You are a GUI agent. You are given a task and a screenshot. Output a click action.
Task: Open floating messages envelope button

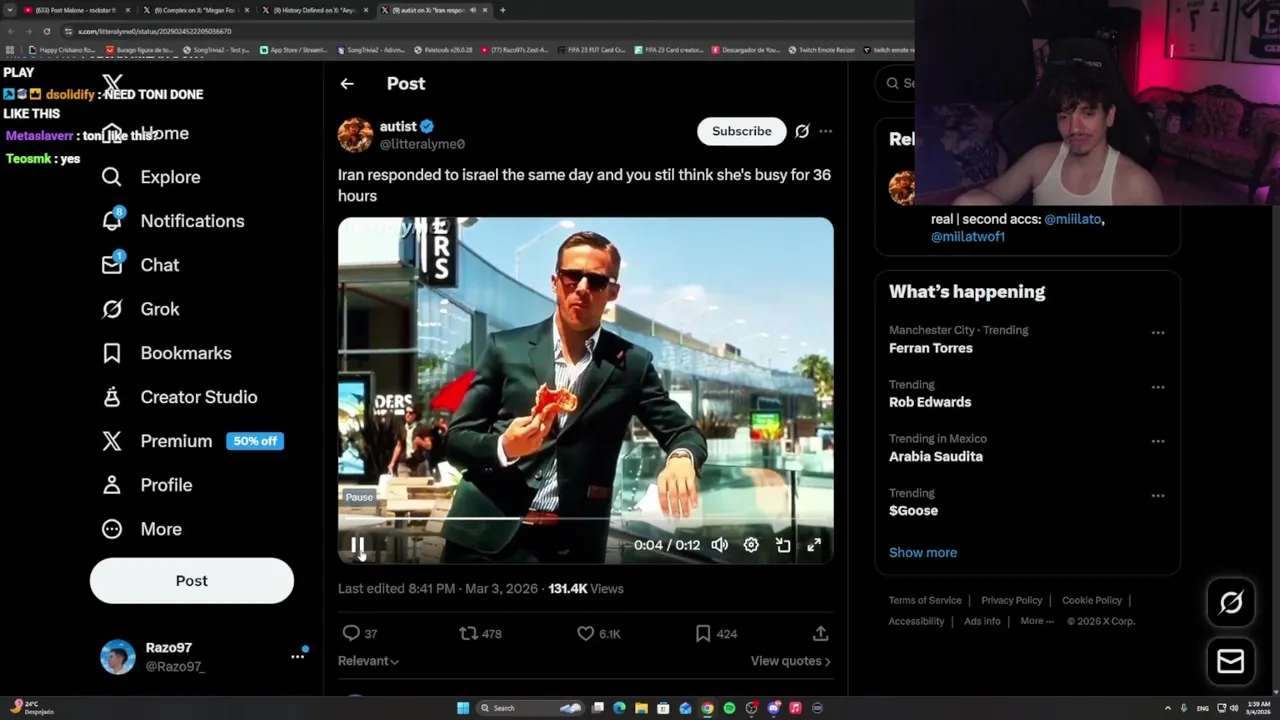point(1231,661)
